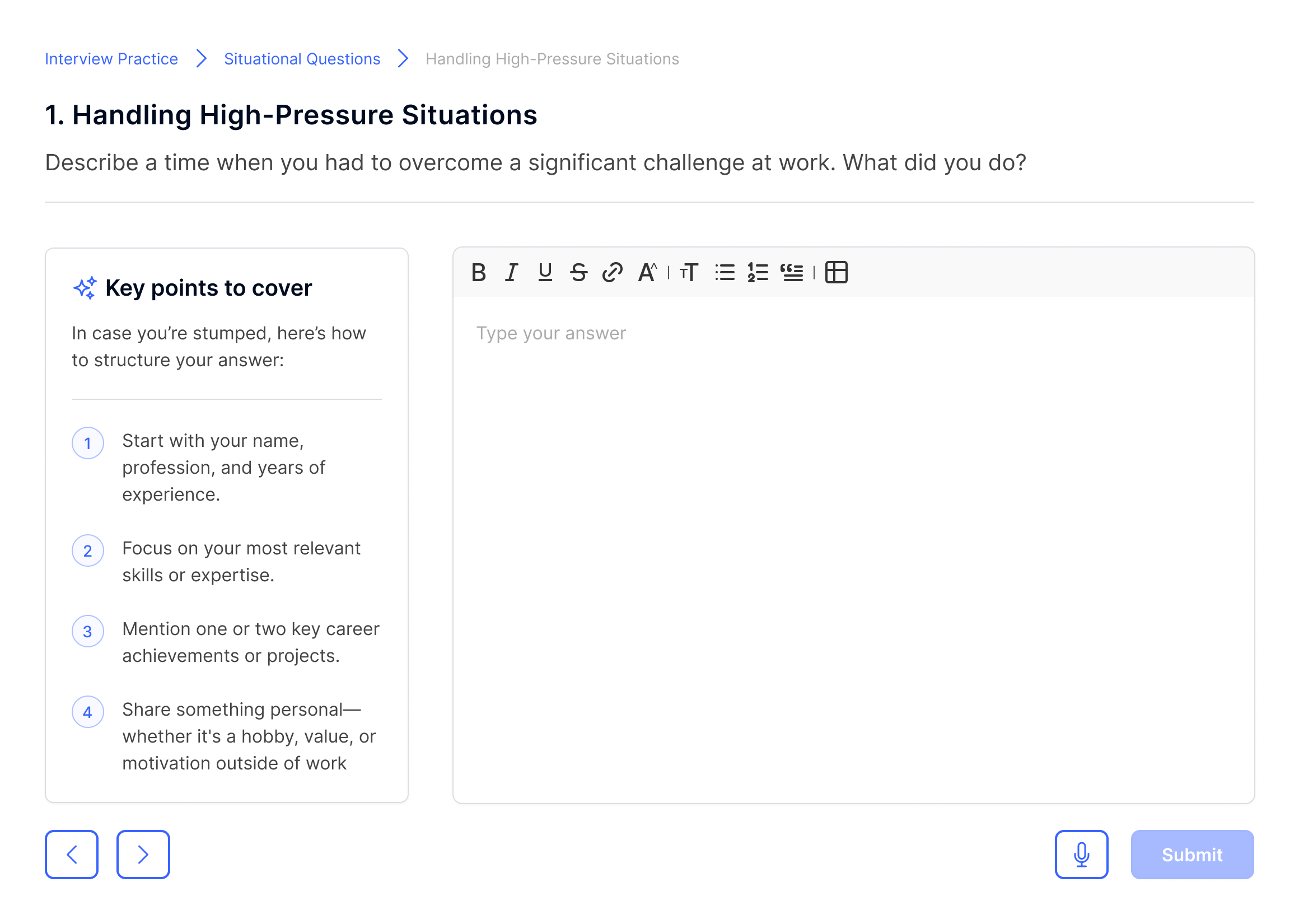Click the text heading style icon
This screenshot has width=1299, height=924.
689,273
